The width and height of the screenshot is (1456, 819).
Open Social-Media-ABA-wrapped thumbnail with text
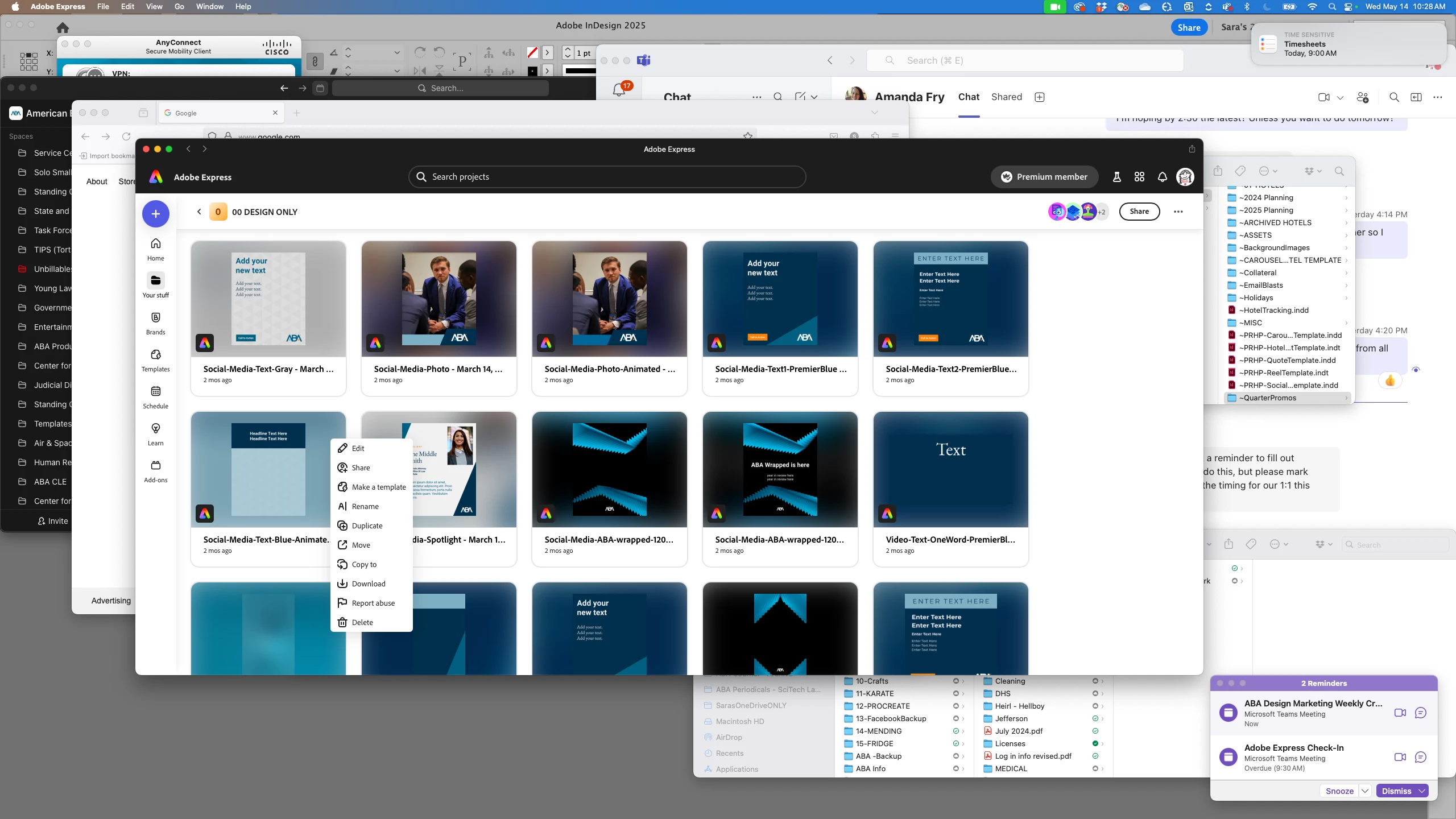[x=780, y=470]
